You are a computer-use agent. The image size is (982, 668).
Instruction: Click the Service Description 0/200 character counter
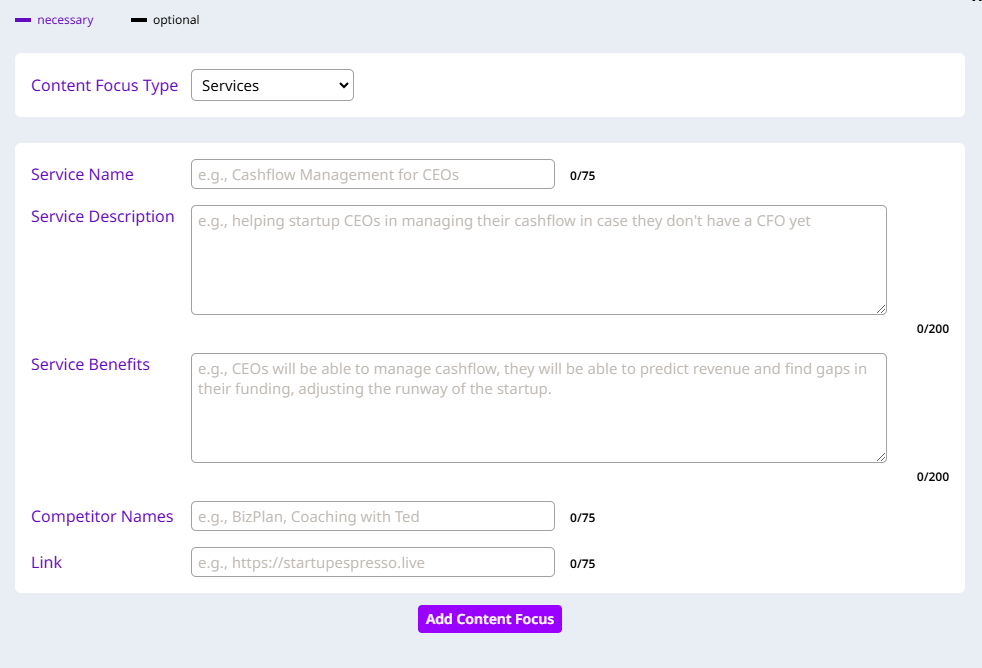click(932, 329)
